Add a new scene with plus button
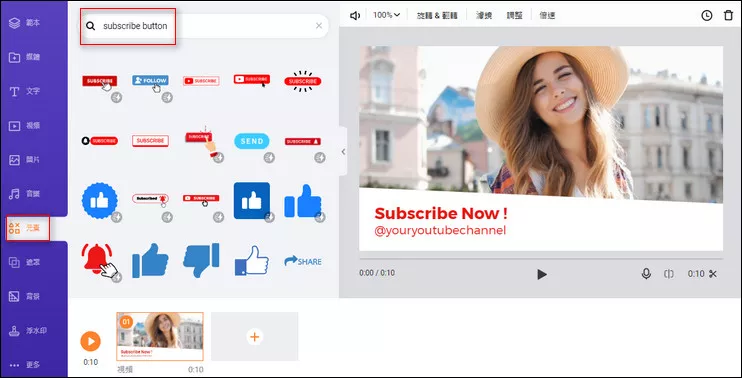Viewport: 742px width, 378px height. (255, 337)
